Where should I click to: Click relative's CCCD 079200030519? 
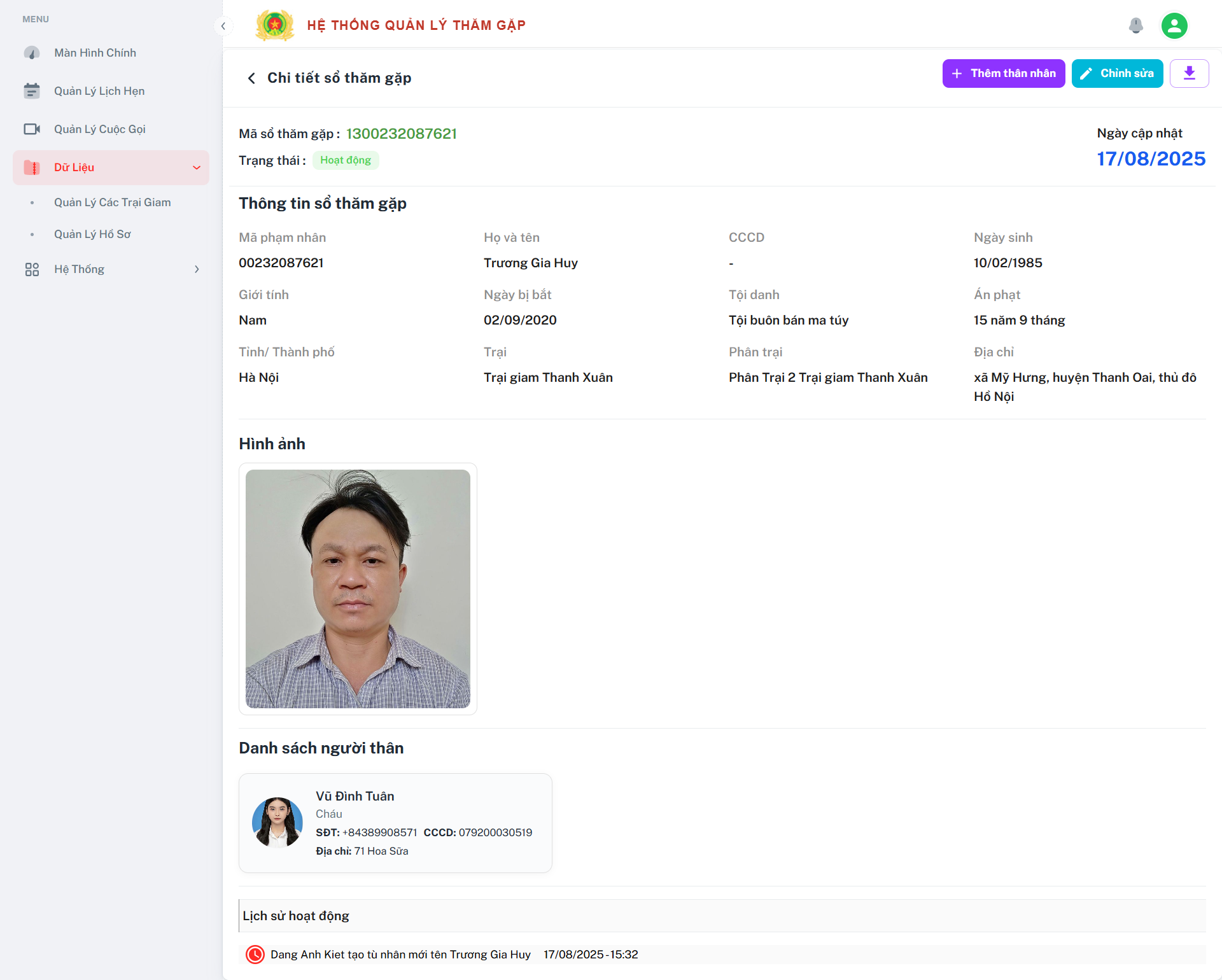coord(495,832)
